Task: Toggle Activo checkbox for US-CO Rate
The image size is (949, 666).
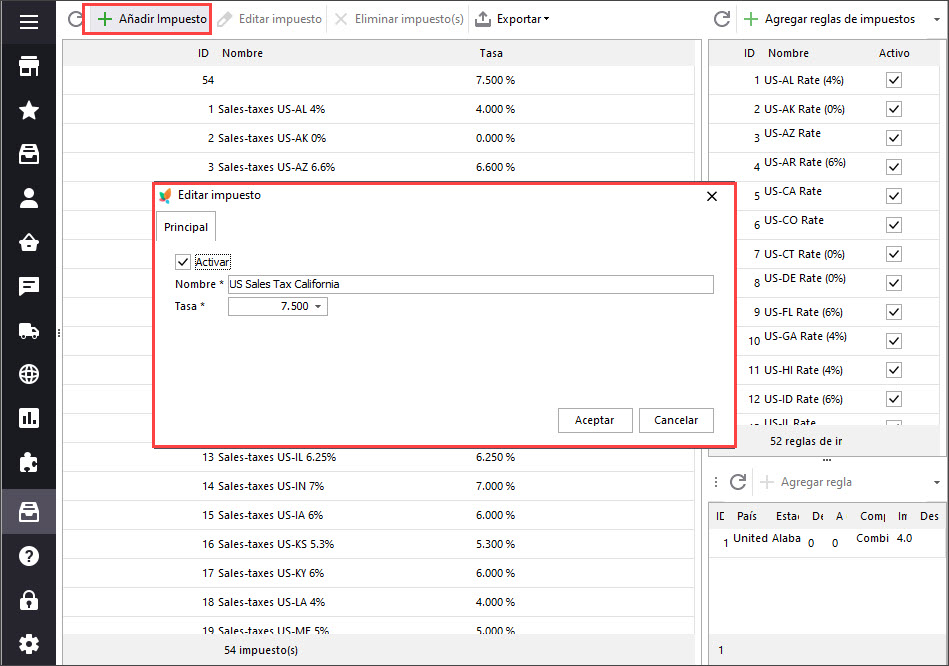Action: [894, 225]
